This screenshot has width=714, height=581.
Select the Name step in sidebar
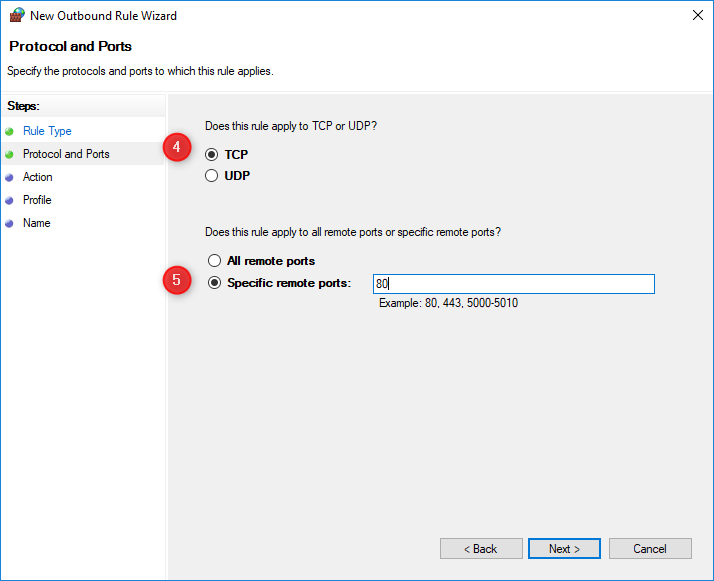[x=36, y=223]
